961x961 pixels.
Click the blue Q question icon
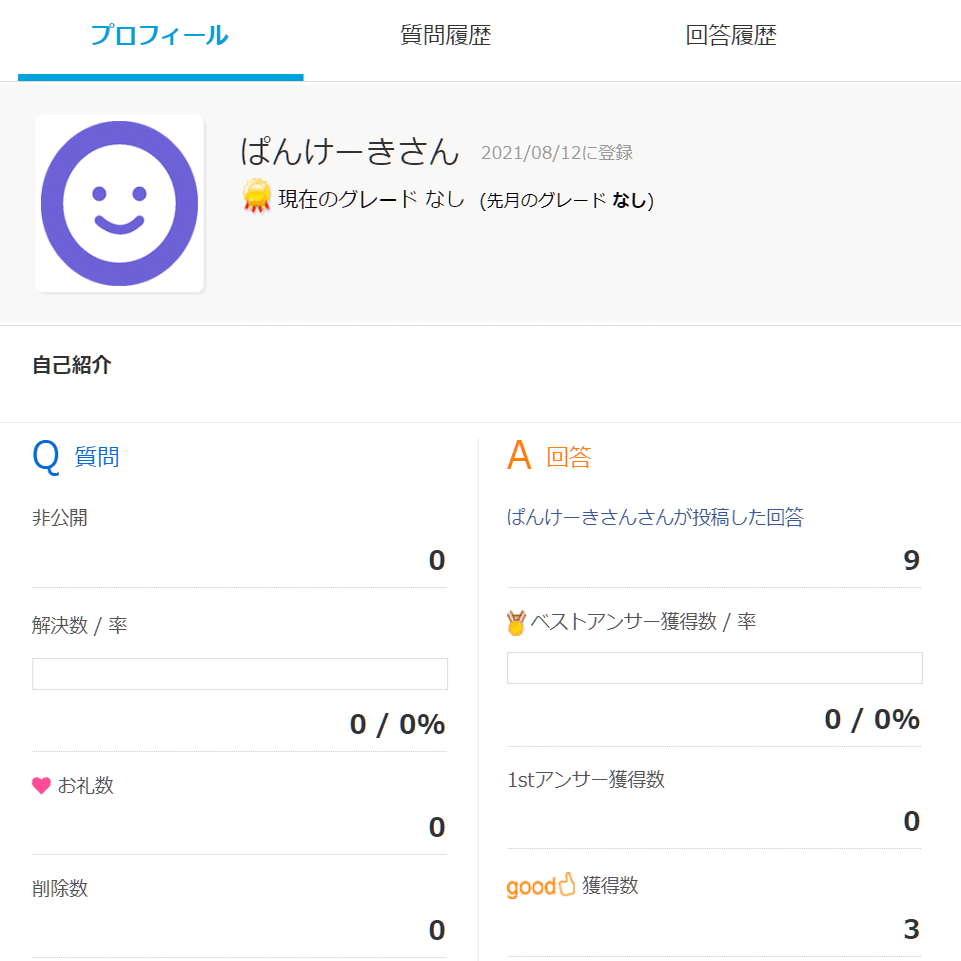(x=47, y=456)
